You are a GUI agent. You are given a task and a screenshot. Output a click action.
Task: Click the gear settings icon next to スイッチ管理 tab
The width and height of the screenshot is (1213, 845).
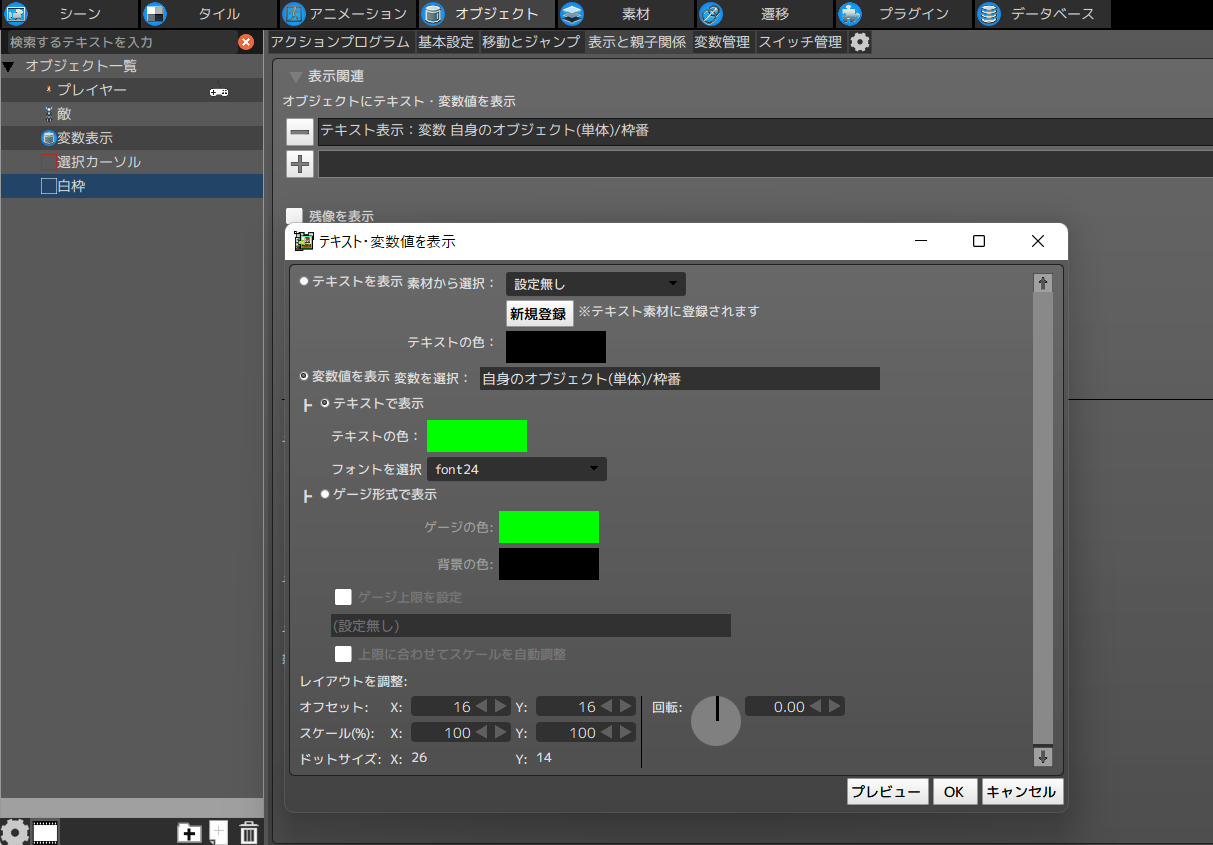click(859, 42)
